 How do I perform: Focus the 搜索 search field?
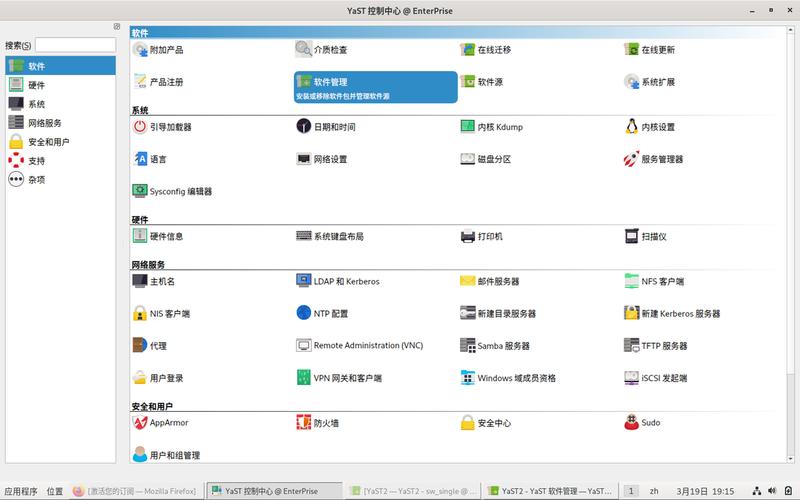76,45
